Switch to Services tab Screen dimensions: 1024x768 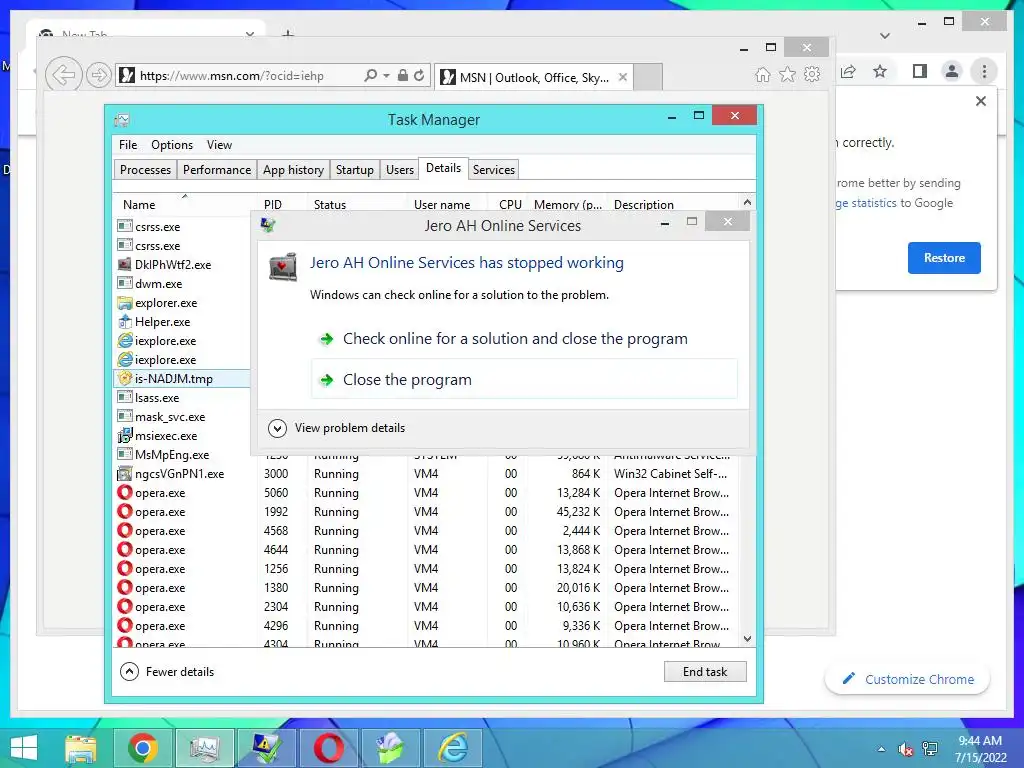494,170
